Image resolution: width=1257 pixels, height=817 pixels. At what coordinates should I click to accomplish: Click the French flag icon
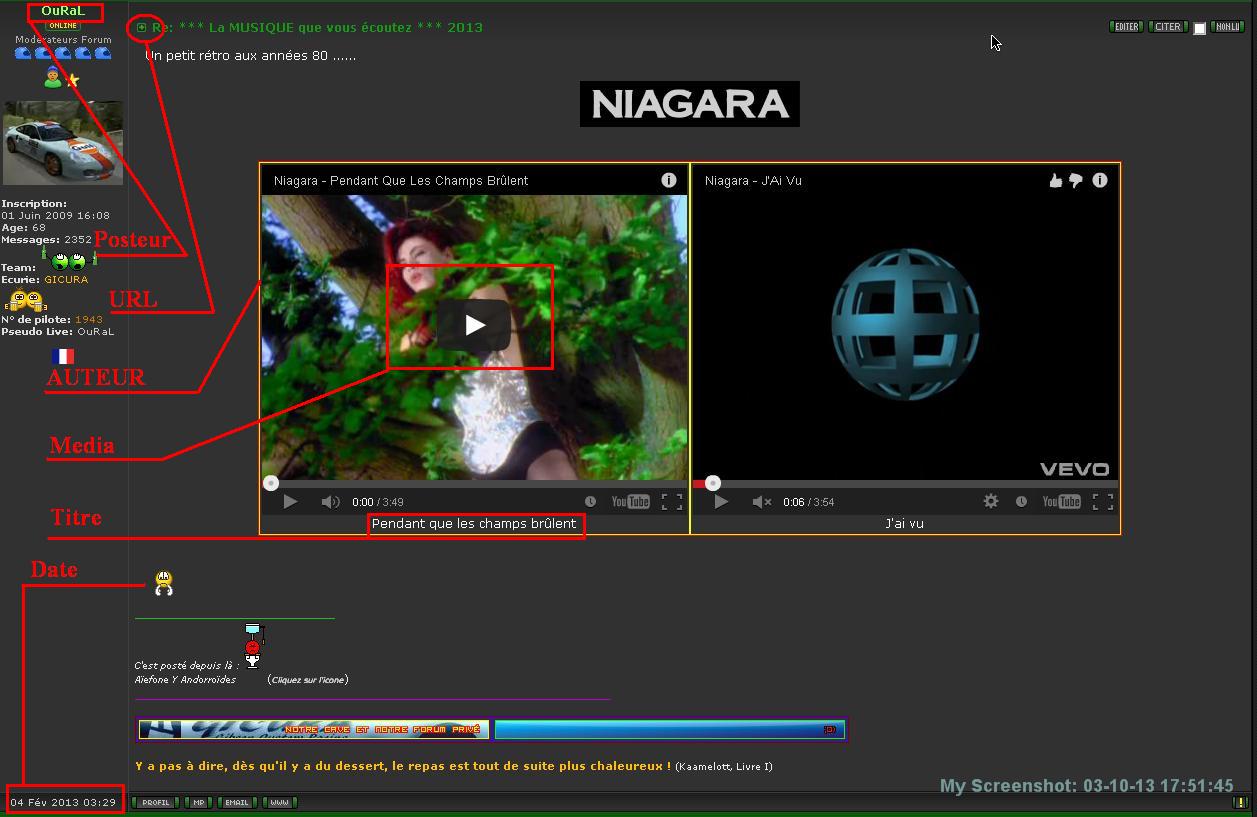coord(63,356)
